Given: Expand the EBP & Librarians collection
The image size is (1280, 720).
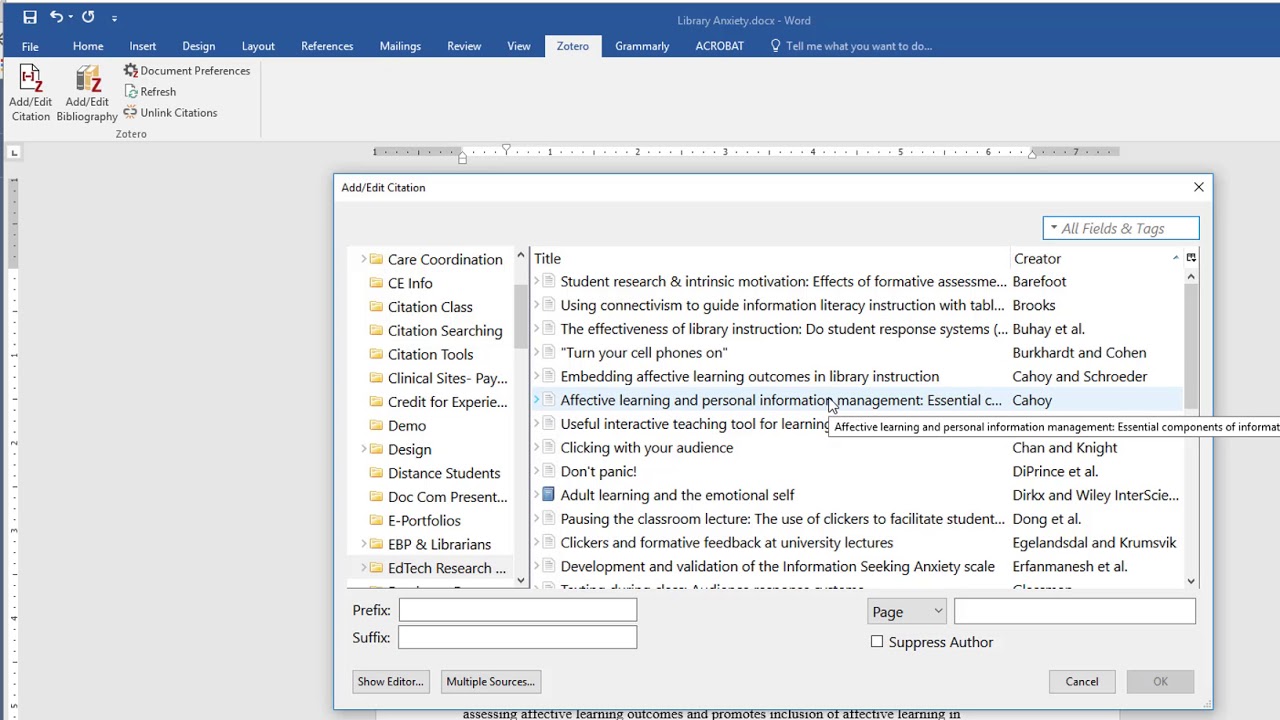Looking at the screenshot, I should (363, 544).
